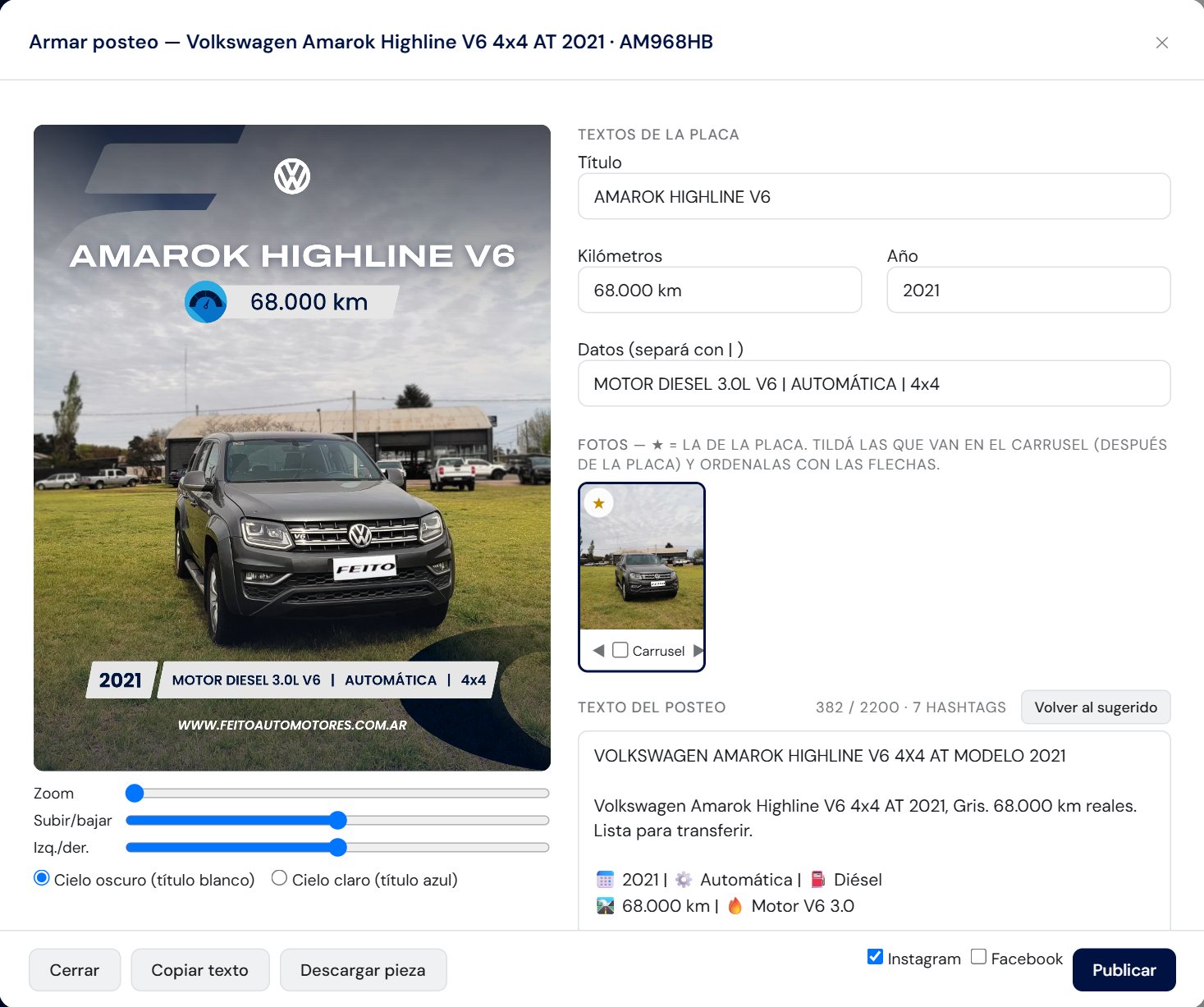Click the Izq./der. slider handle
1204x1007 pixels.
pyautogui.click(x=338, y=847)
